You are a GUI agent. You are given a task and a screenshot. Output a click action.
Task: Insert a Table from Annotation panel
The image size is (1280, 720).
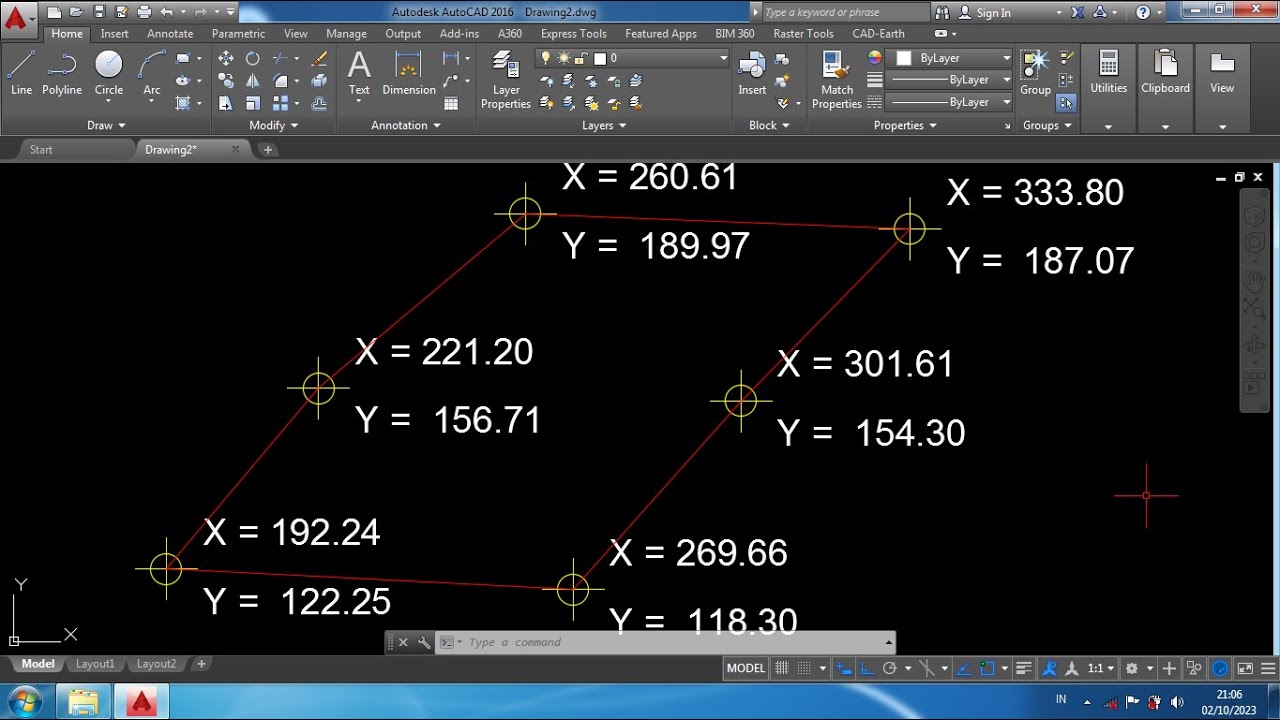click(451, 103)
